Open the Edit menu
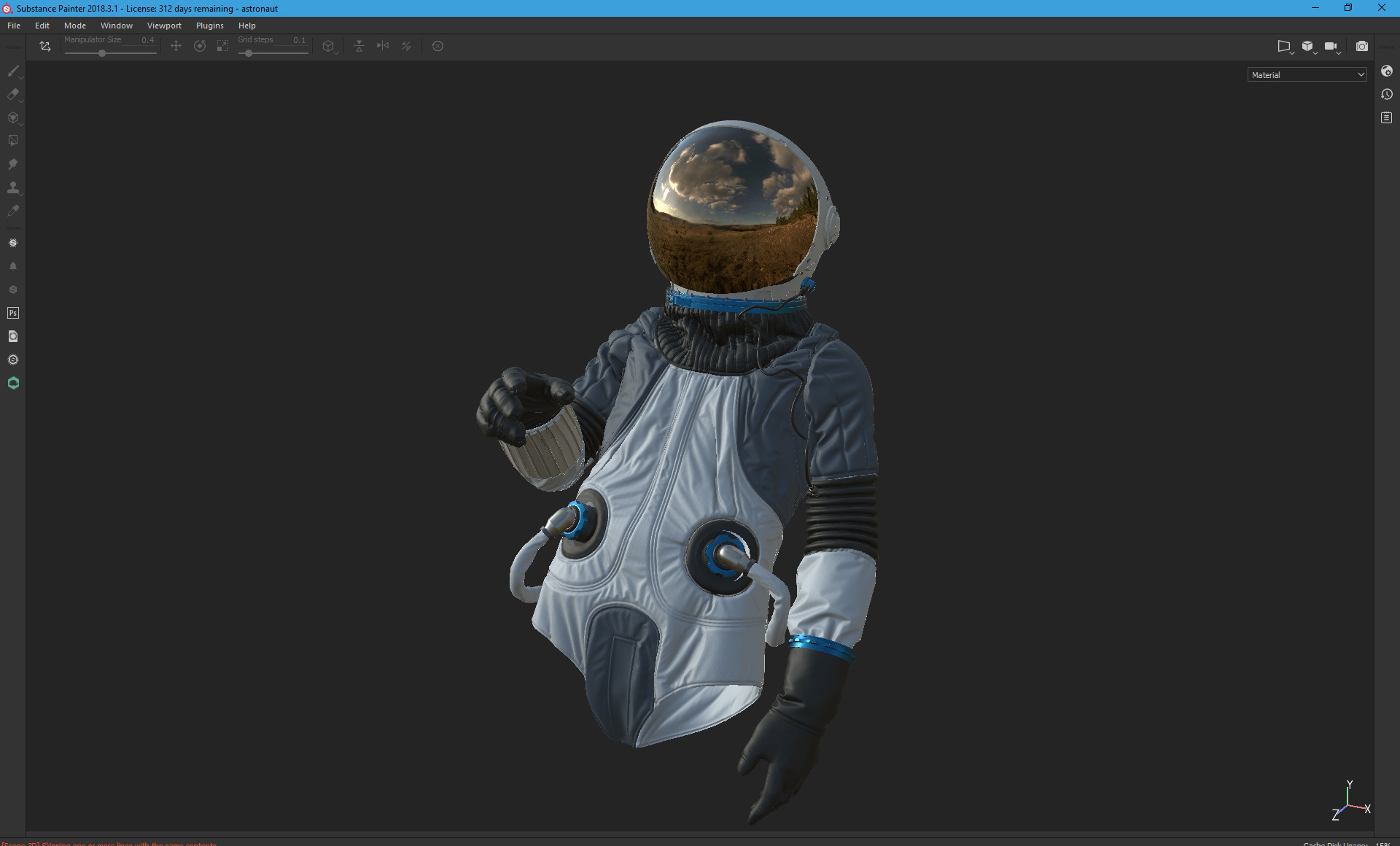The width and height of the screenshot is (1400, 846). pyautogui.click(x=42, y=26)
